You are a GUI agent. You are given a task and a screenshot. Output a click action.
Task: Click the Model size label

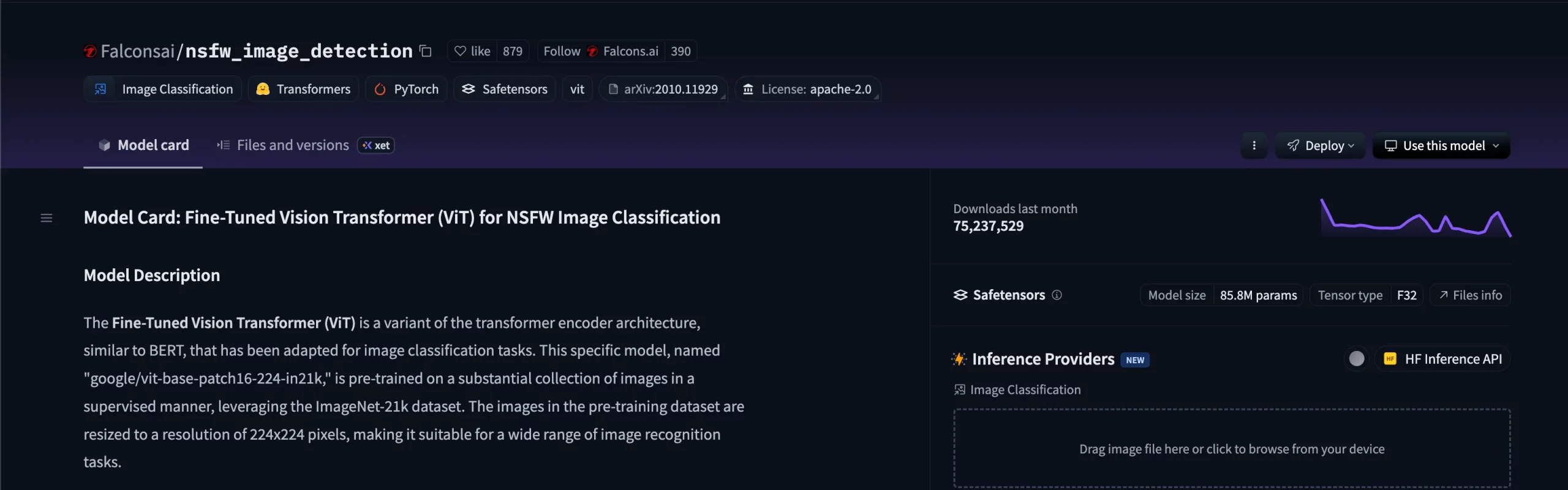click(1177, 295)
